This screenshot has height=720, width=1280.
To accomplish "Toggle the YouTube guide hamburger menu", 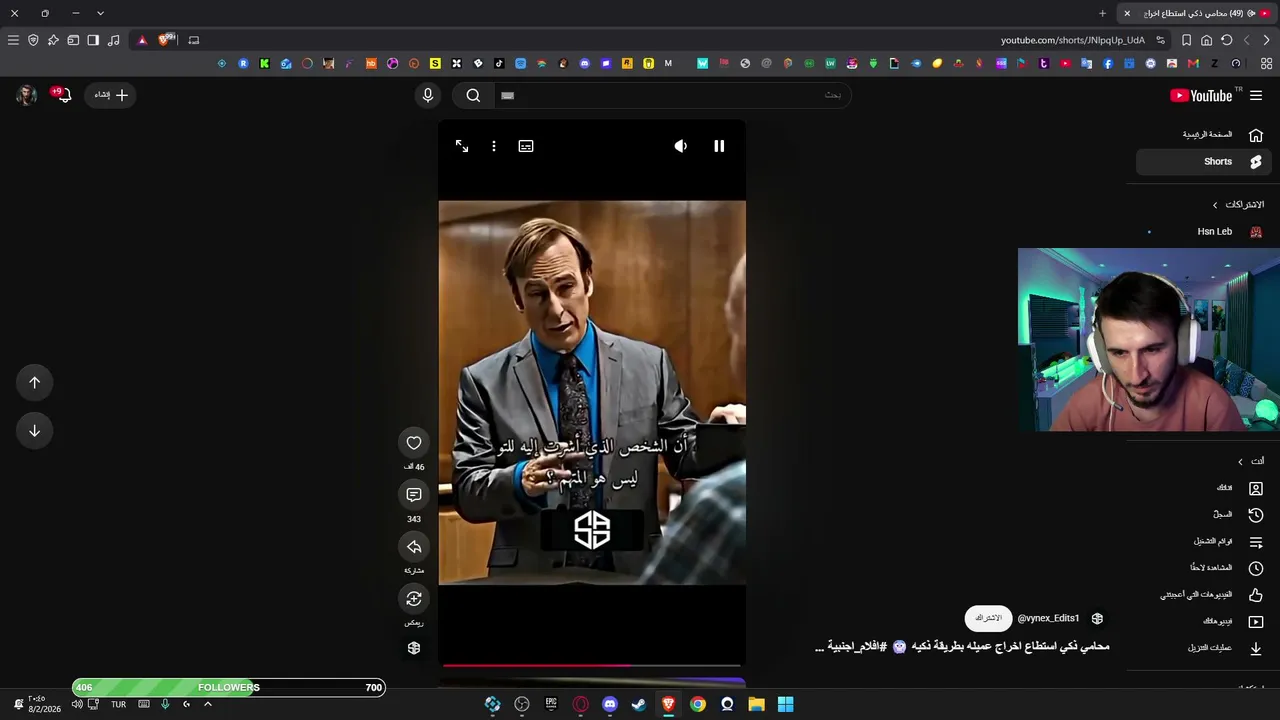I will (x=1256, y=96).
